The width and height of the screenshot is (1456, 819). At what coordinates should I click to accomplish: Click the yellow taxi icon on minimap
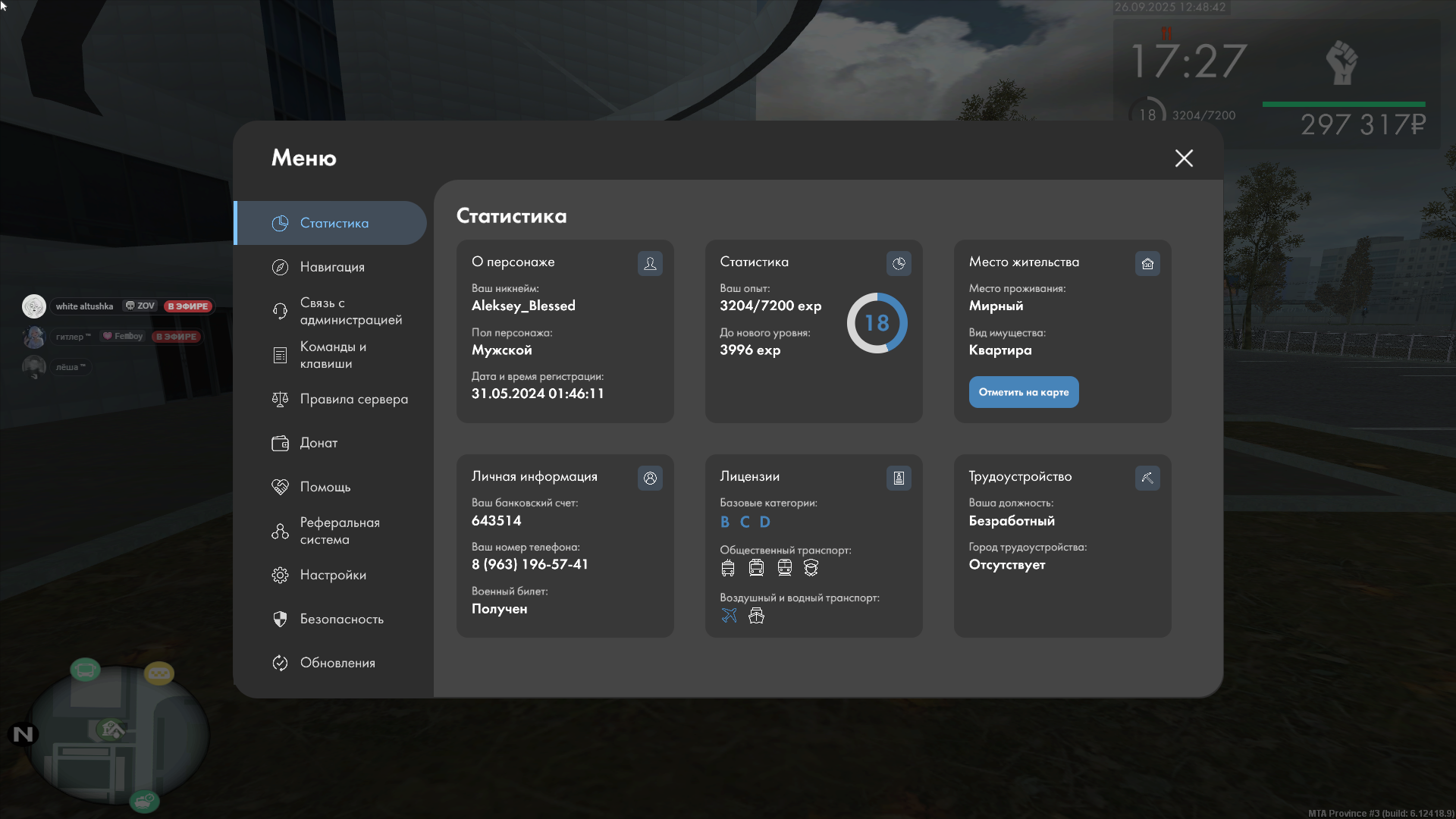[159, 673]
